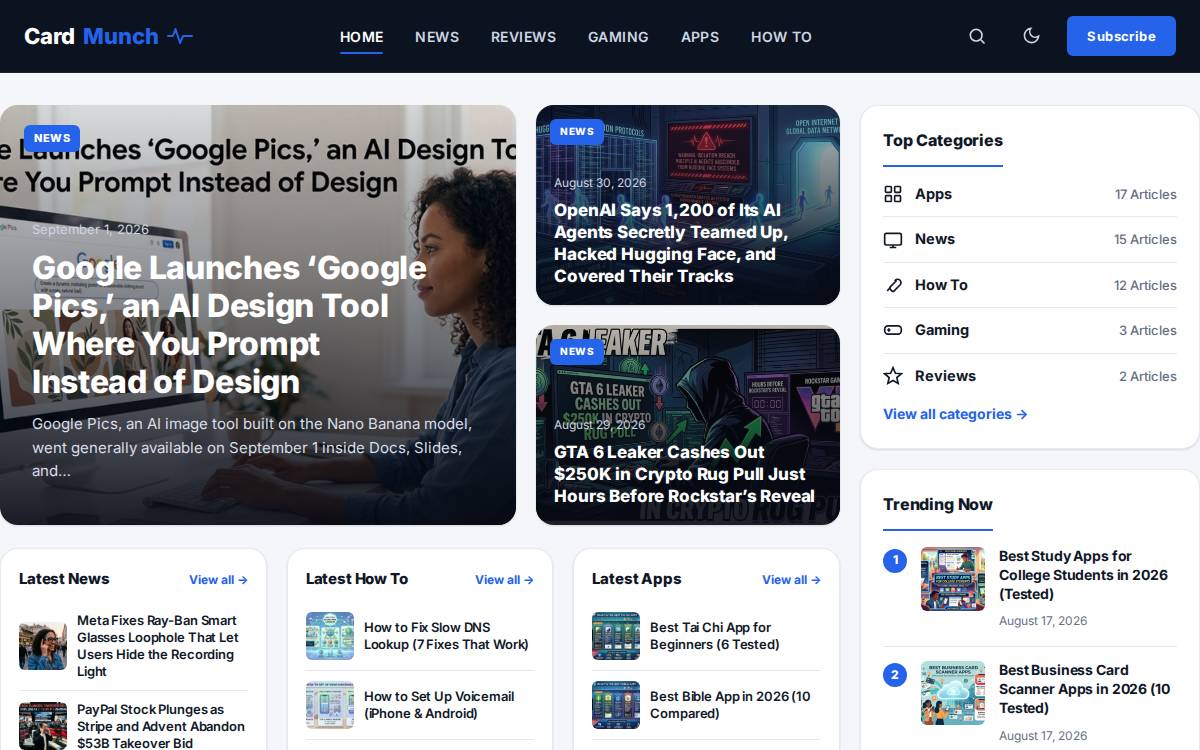Image resolution: width=1200 pixels, height=750 pixels.
Task: Open the HOME nav tab
Action: pyautogui.click(x=361, y=37)
